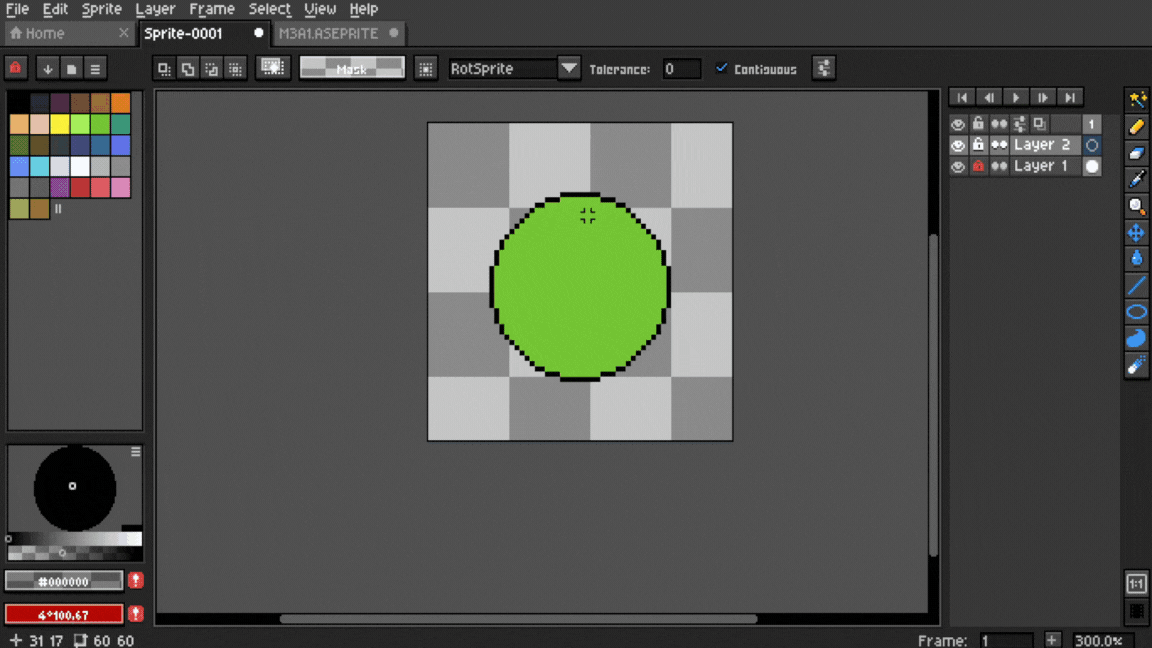Hide Layer 2 with its eye toggle
The height and width of the screenshot is (648, 1152).
957,144
